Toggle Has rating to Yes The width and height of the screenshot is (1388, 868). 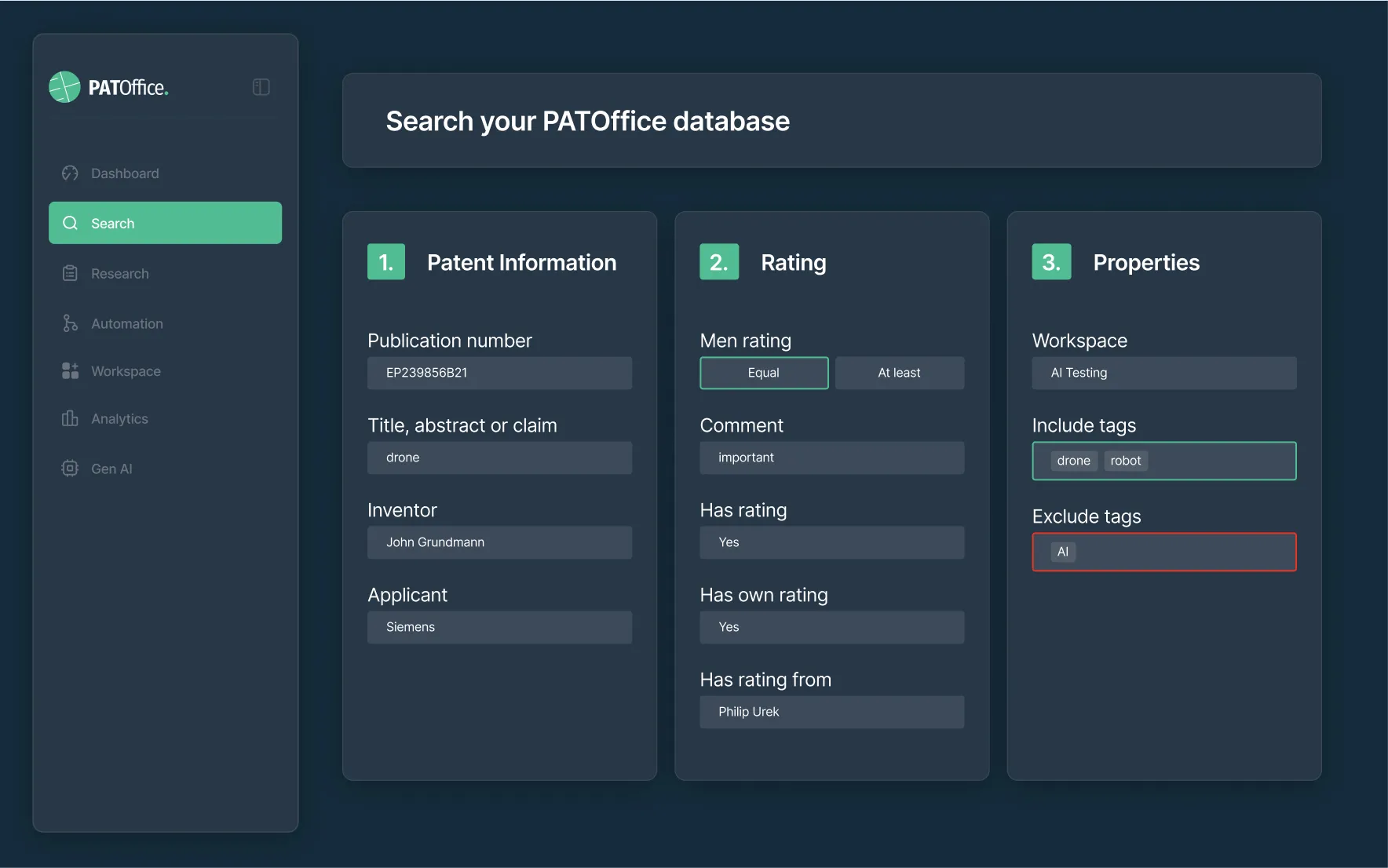pyautogui.click(x=831, y=542)
